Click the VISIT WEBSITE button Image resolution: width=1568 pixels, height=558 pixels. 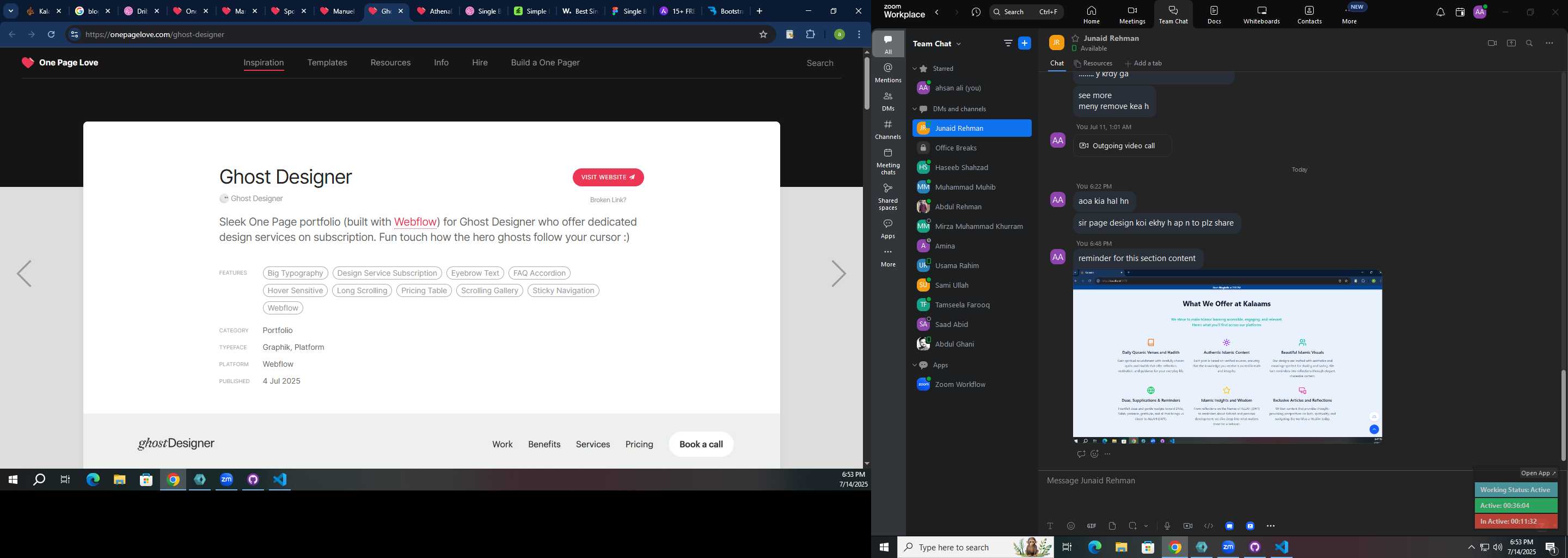608,177
